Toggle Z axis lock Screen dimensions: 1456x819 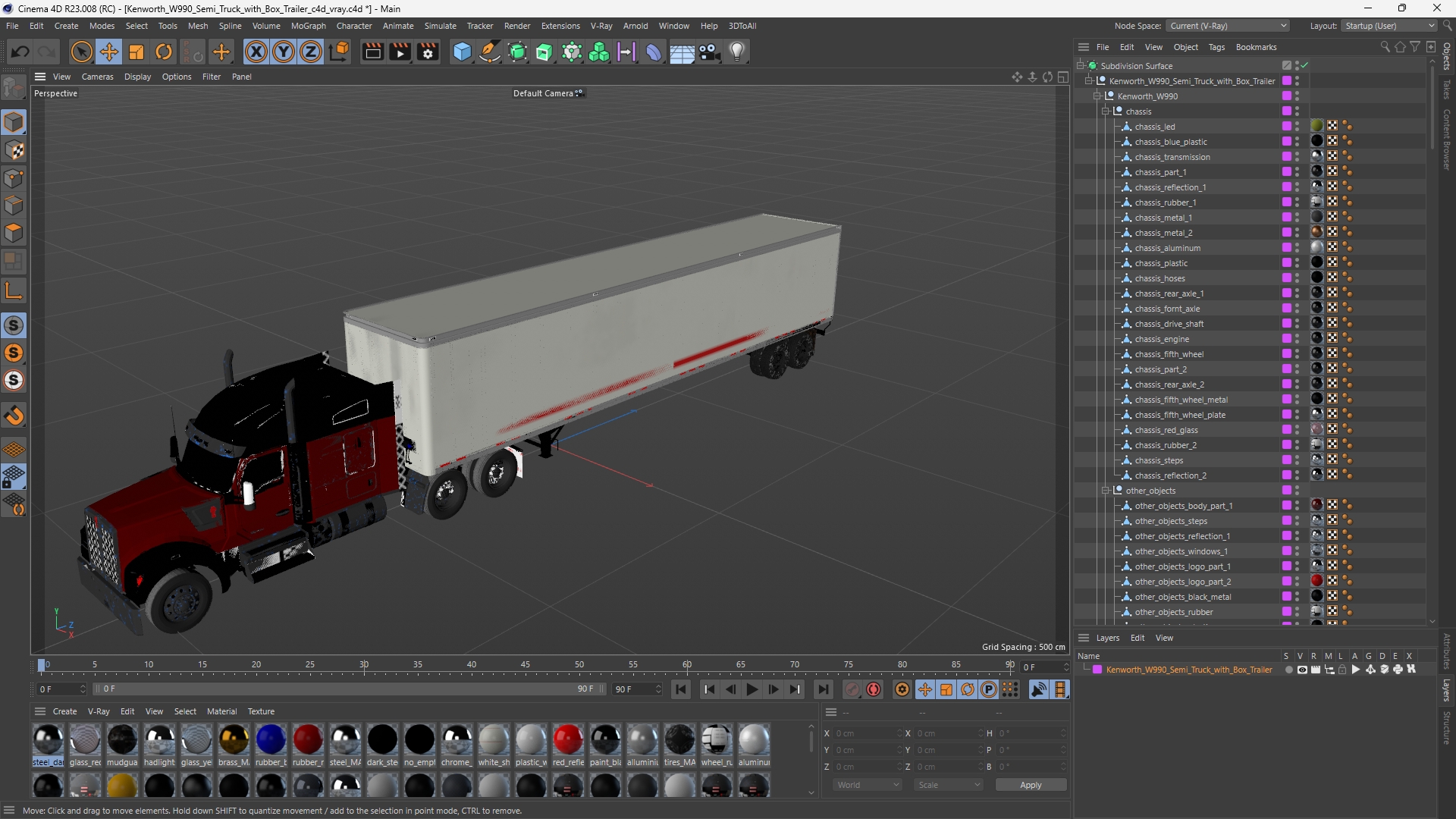[311, 52]
